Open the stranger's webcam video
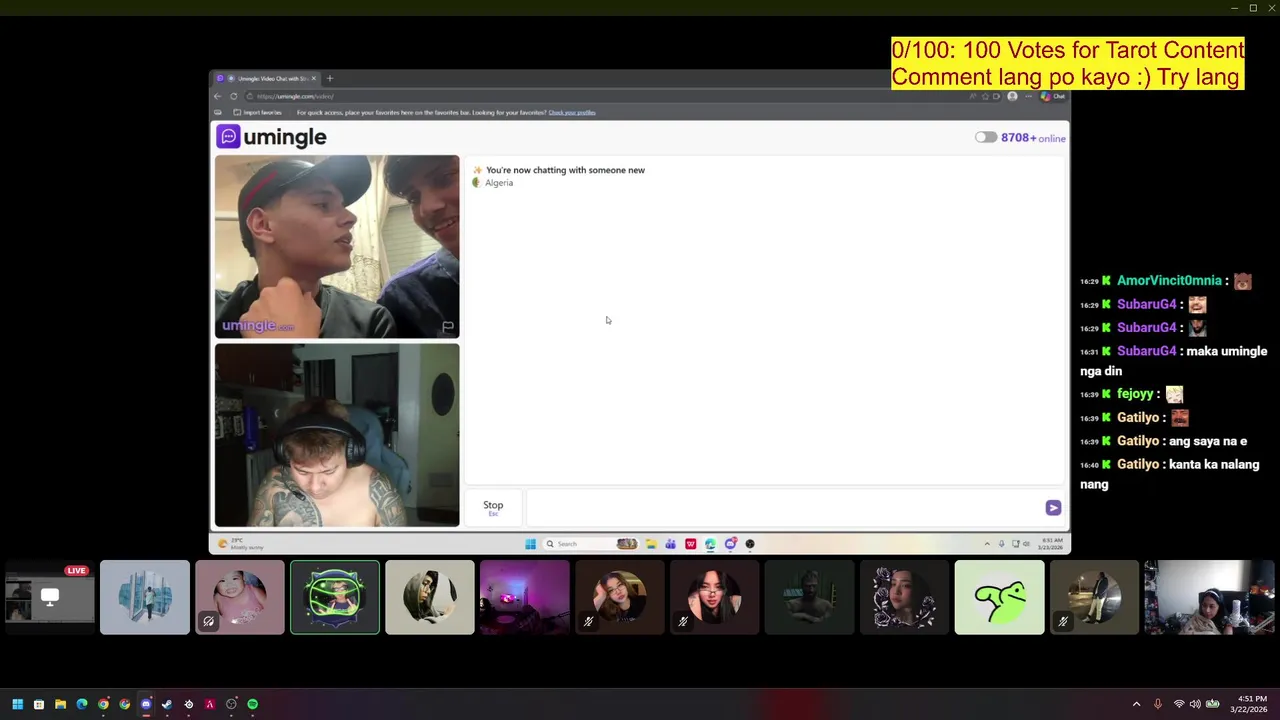 pos(337,247)
